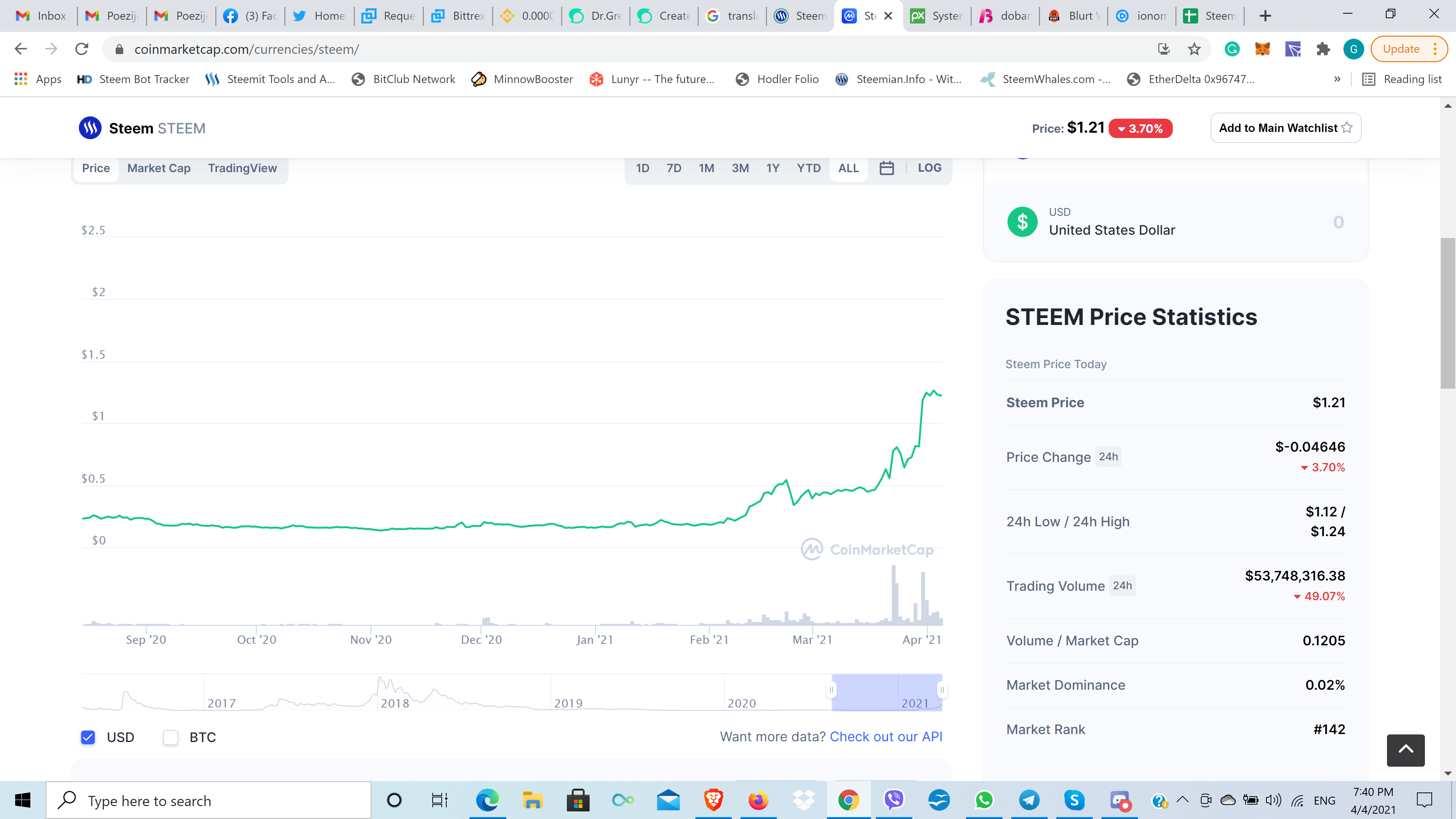Open the Apps bookmarks shortcut
The image size is (1456, 819).
tap(37, 79)
